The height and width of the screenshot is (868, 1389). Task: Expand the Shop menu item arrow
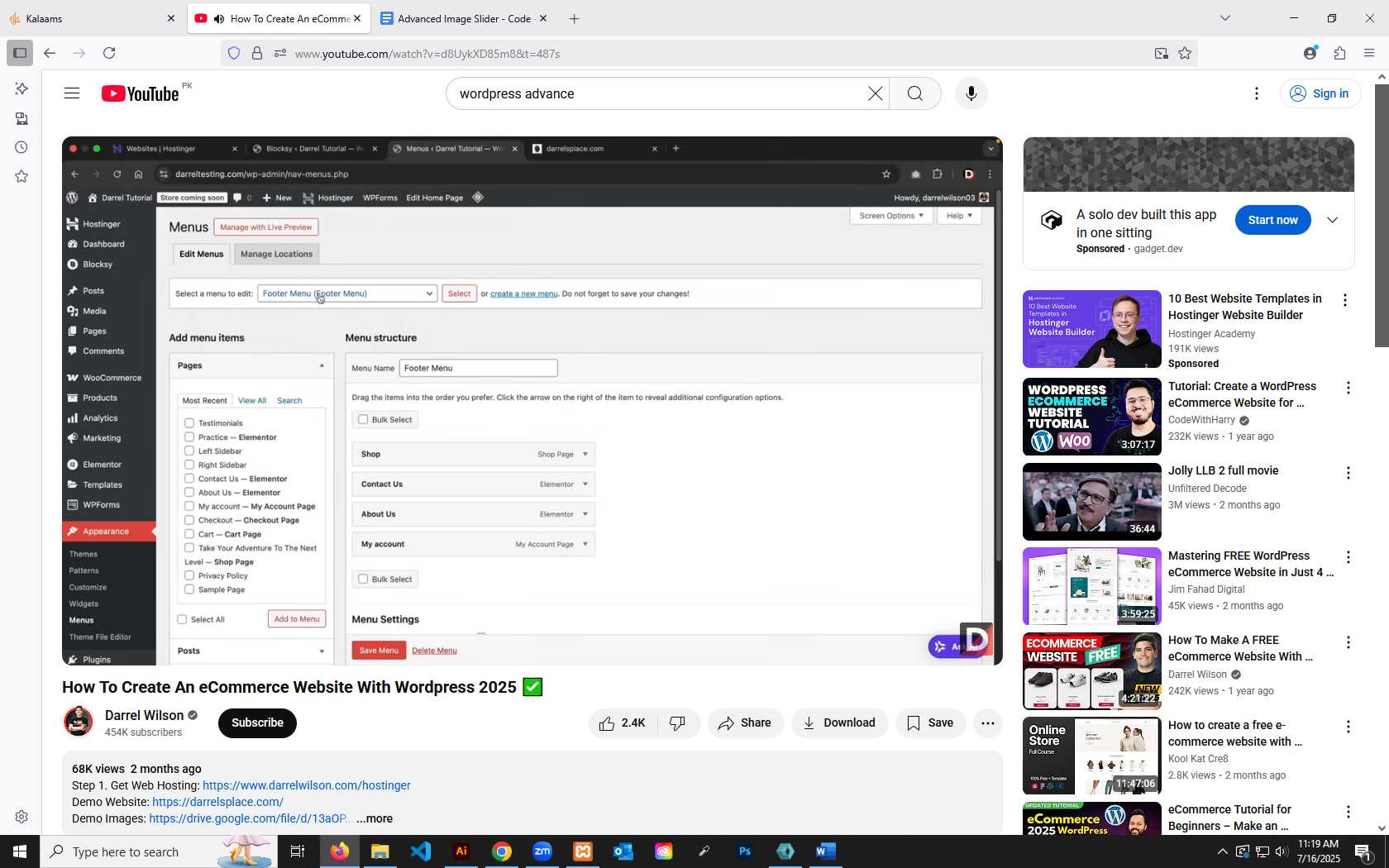point(585,454)
